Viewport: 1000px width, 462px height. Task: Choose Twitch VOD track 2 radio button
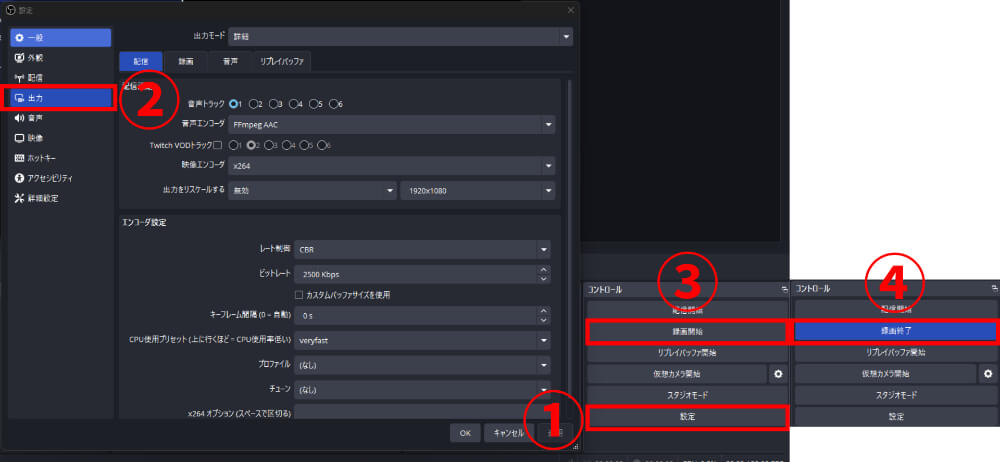[x=251, y=145]
